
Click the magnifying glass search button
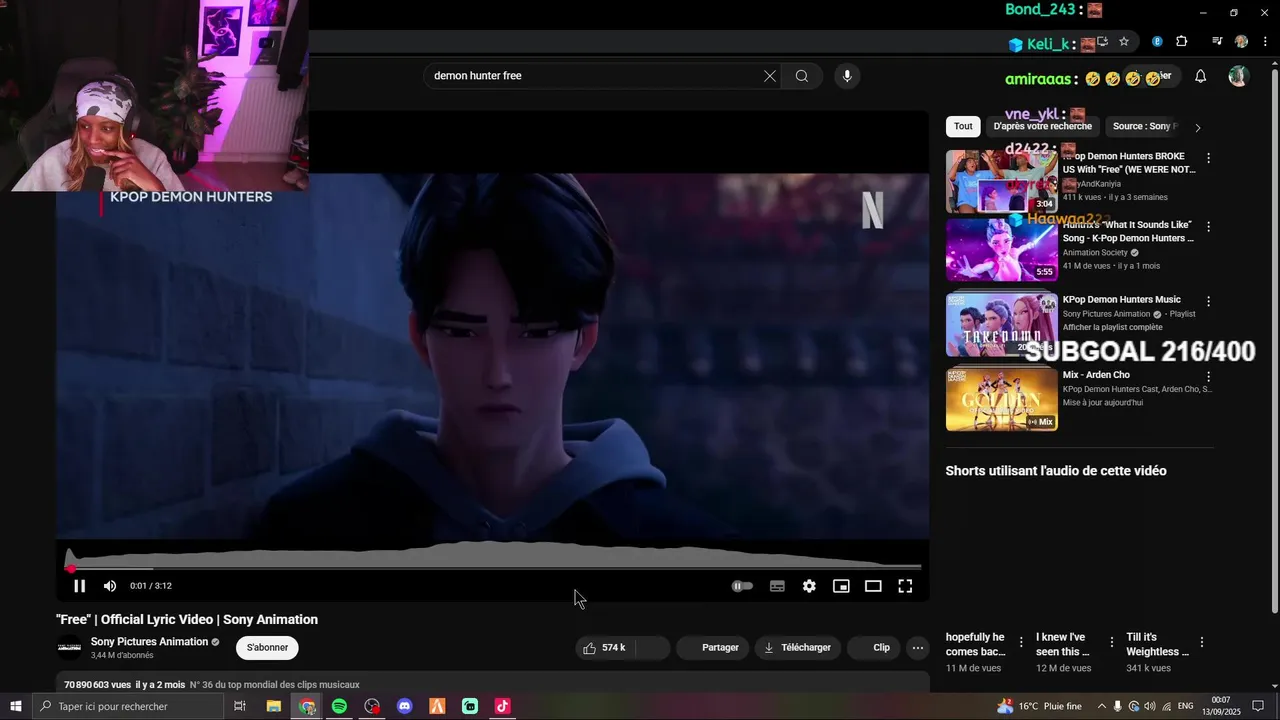[802, 76]
